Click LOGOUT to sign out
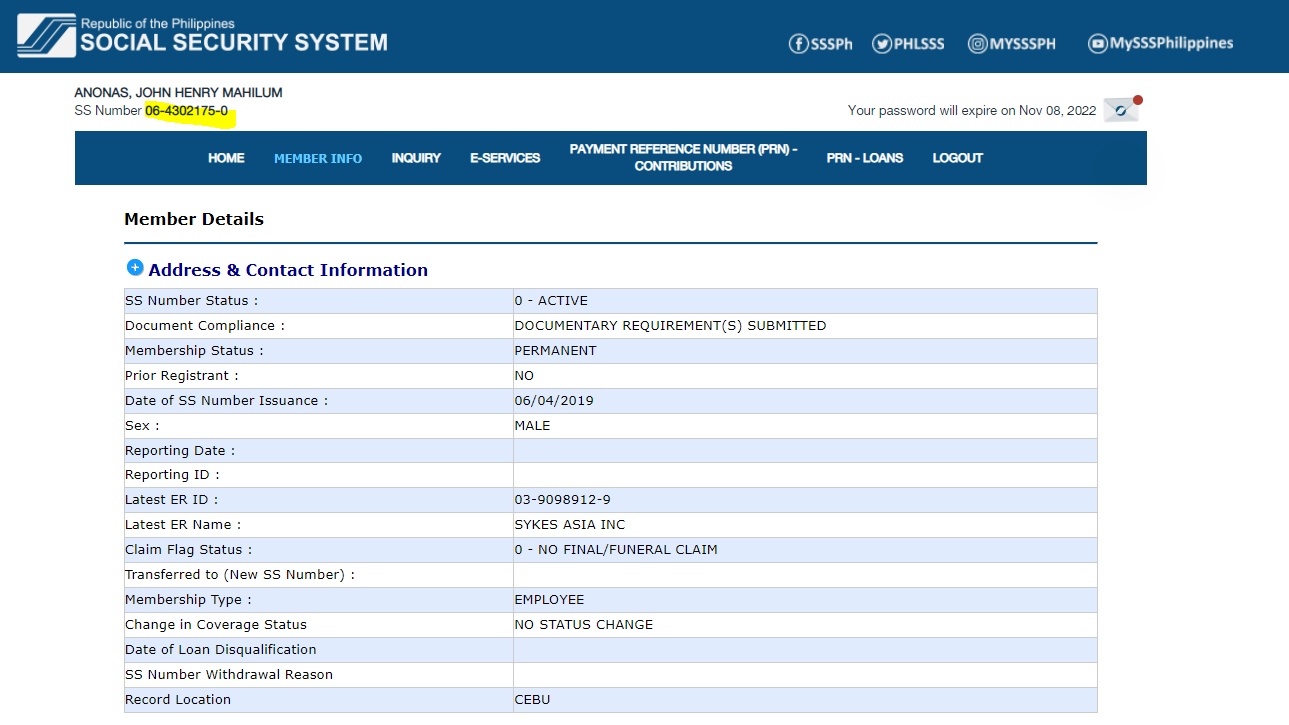Viewport: 1289px width, 725px height. coord(957,158)
